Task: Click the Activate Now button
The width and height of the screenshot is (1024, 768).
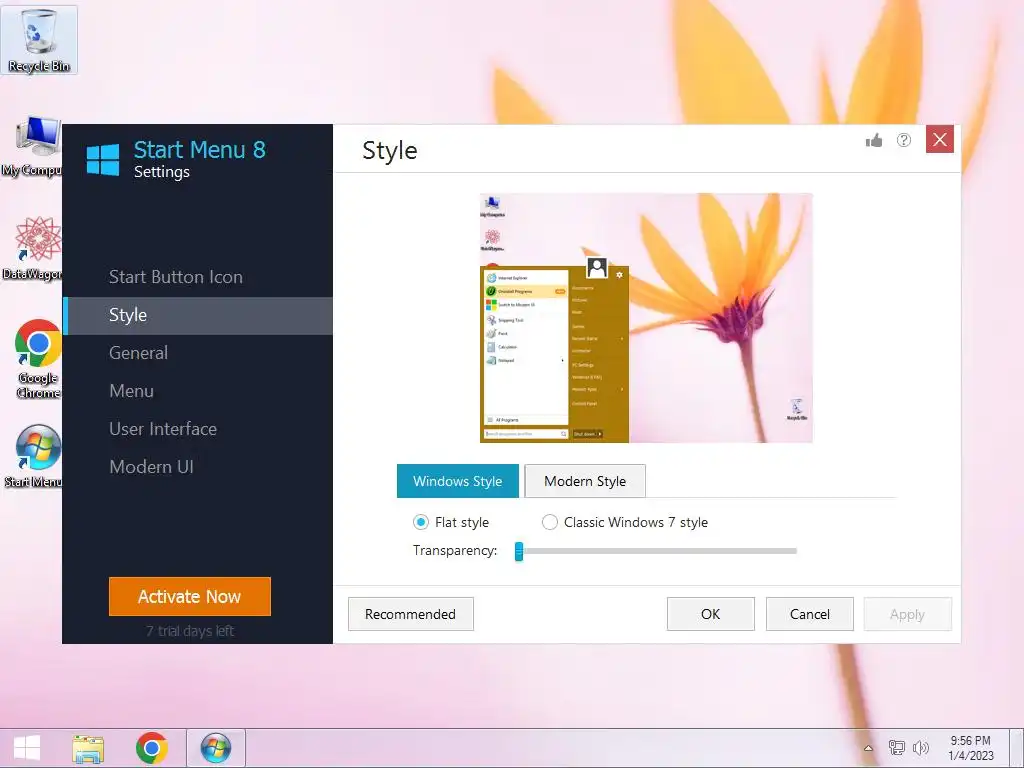Action: [x=189, y=596]
